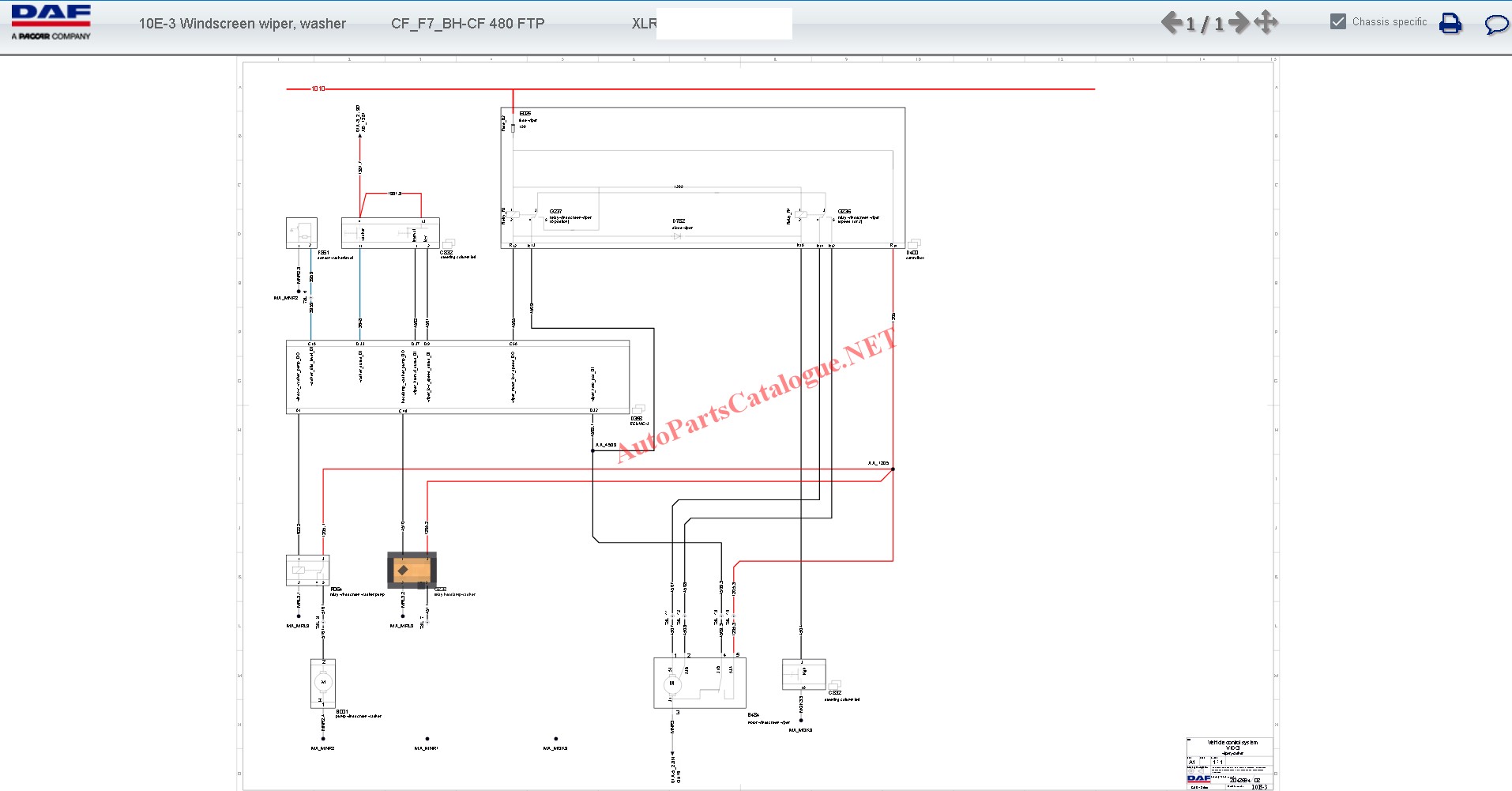Click the washer level sensor box
1512x791 pixels.
tap(301, 233)
